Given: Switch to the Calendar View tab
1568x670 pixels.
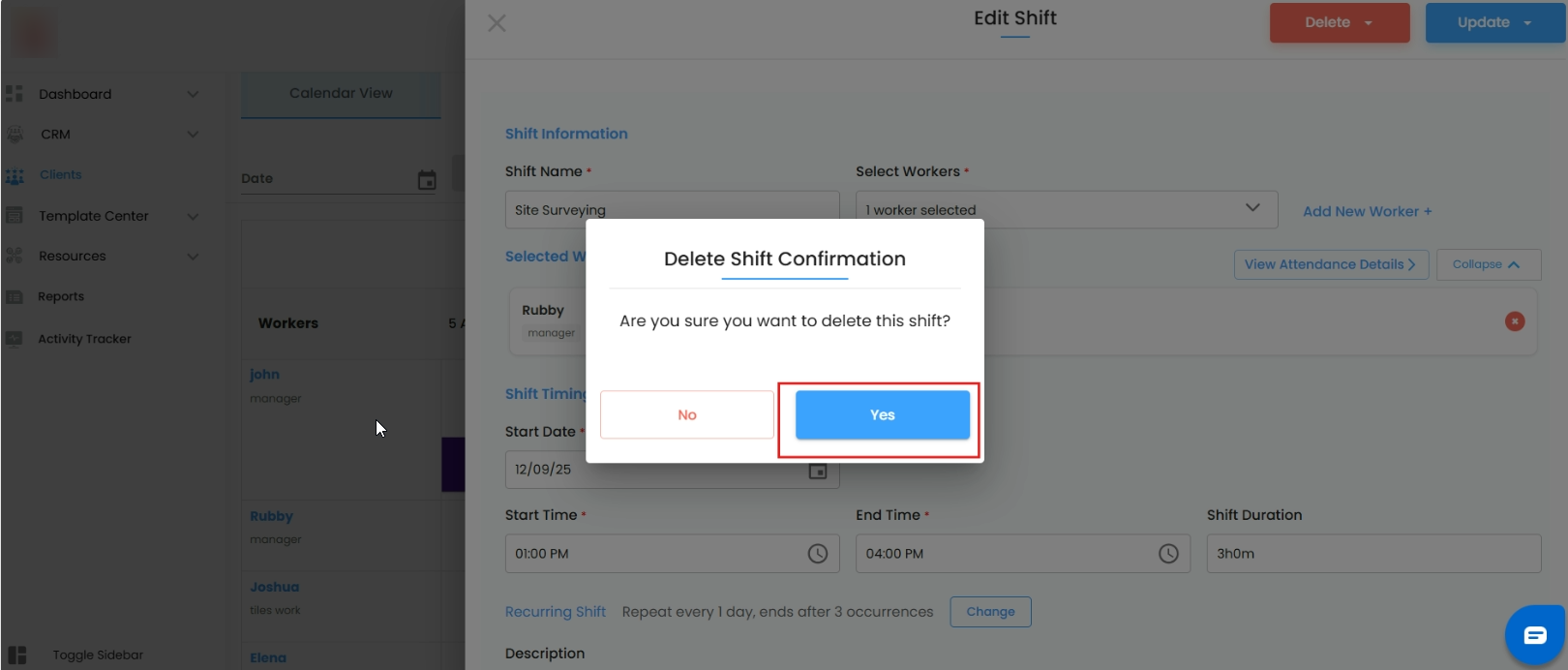Looking at the screenshot, I should point(341,94).
